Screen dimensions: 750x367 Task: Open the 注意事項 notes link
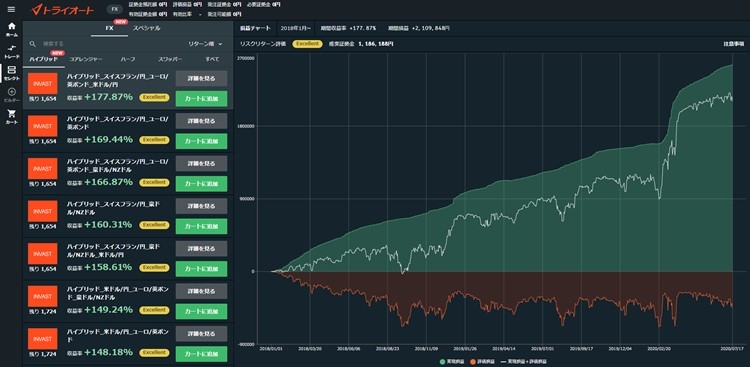[733, 44]
